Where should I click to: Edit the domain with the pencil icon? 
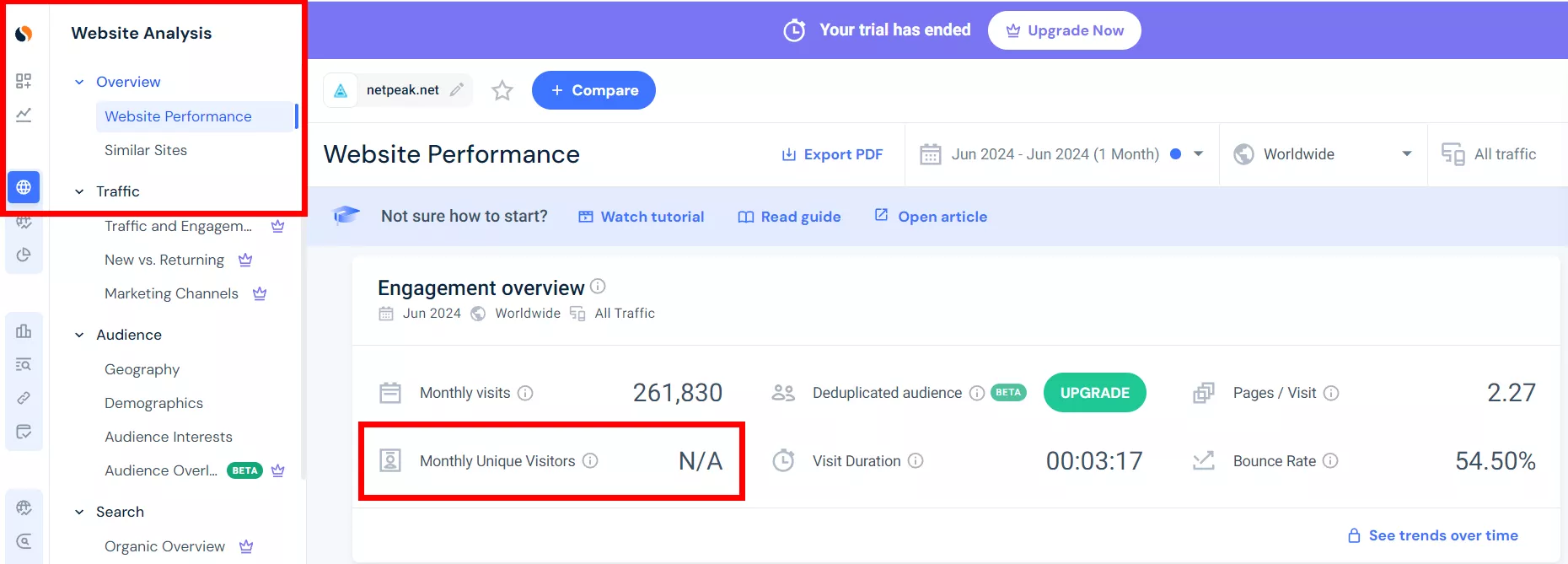[457, 89]
